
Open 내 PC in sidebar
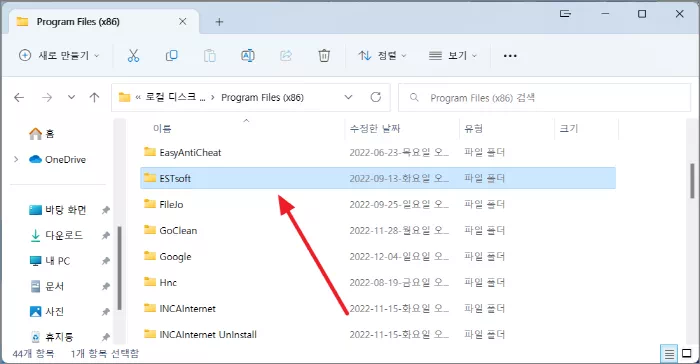(50, 261)
